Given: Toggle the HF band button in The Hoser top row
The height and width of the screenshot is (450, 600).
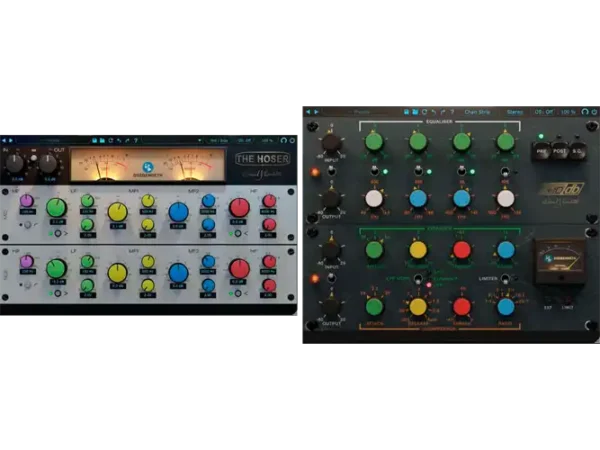Looking at the screenshot, I should (x=238, y=233).
